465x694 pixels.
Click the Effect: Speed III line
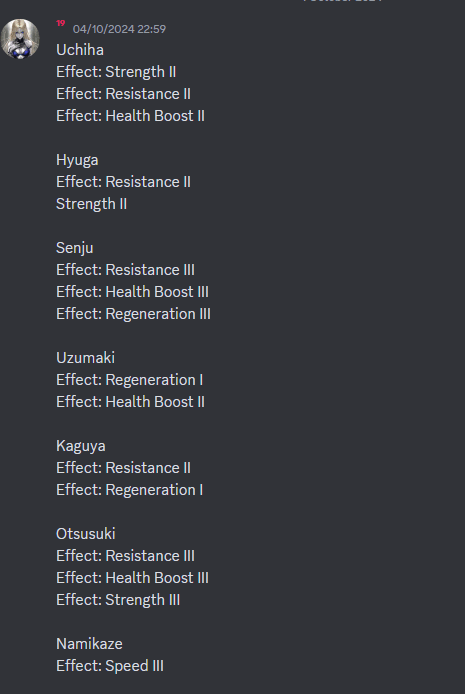click(110, 666)
